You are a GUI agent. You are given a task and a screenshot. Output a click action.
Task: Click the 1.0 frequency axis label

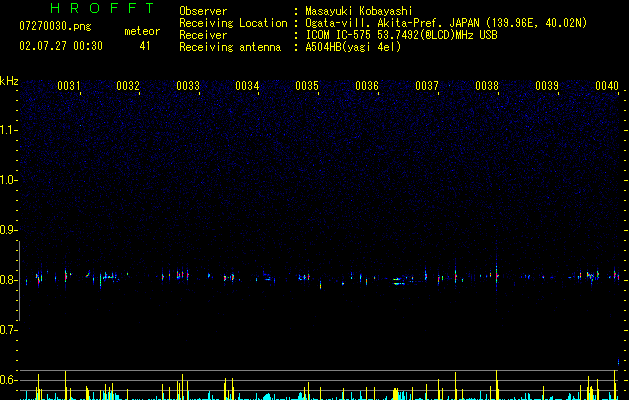(9, 180)
